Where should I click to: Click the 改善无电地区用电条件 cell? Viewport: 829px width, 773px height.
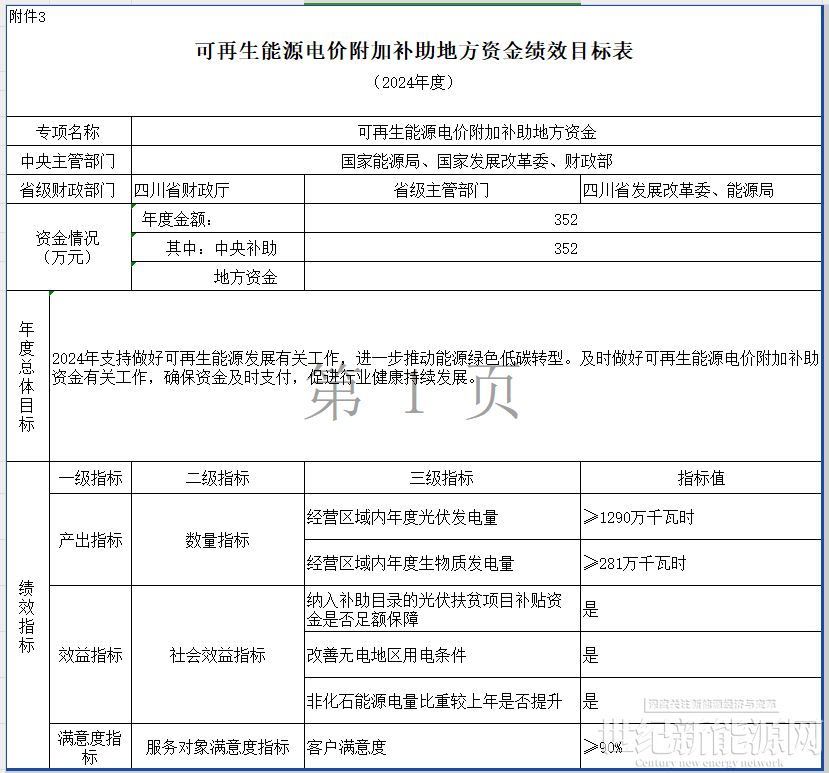pos(442,655)
